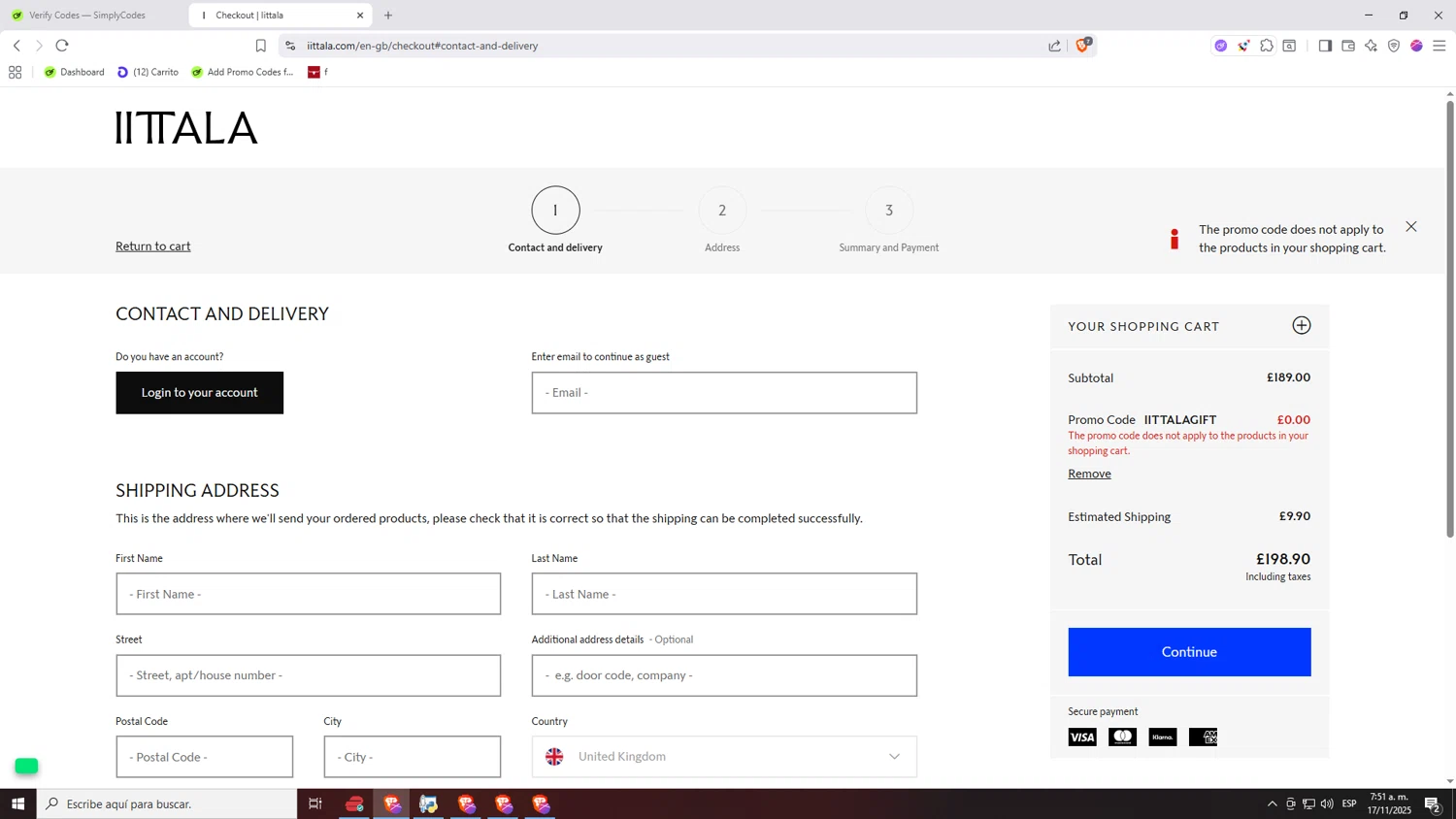Bookmark this page icon

point(260,46)
